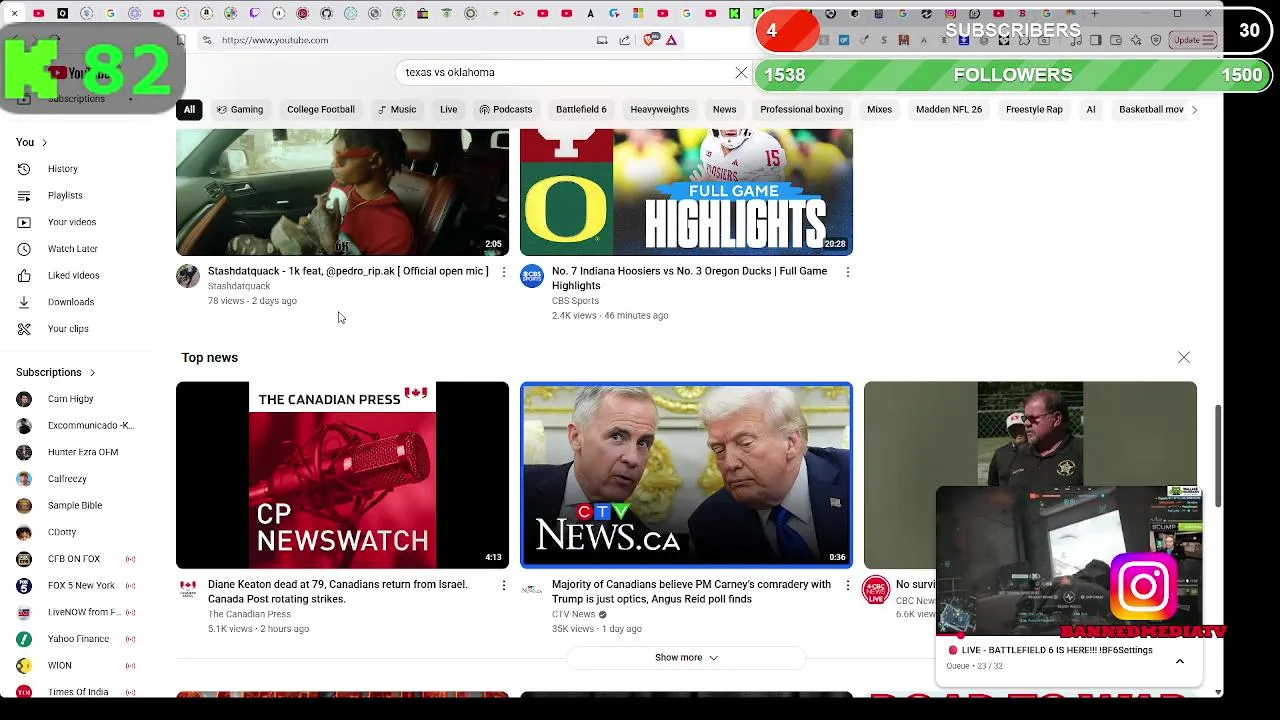Select the Music filter chip
1280x720 pixels.
point(397,109)
